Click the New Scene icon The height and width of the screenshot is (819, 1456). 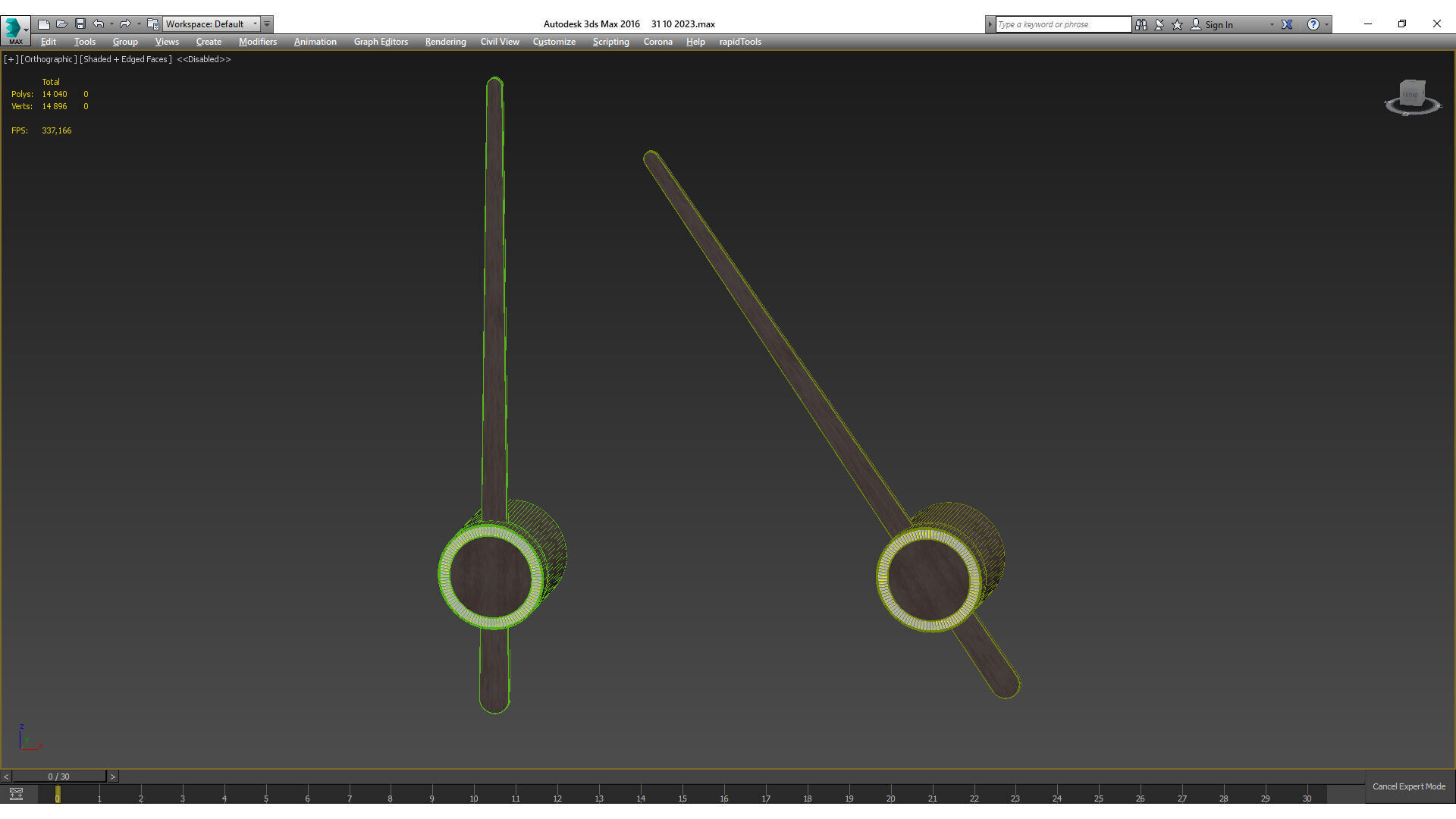point(44,24)
